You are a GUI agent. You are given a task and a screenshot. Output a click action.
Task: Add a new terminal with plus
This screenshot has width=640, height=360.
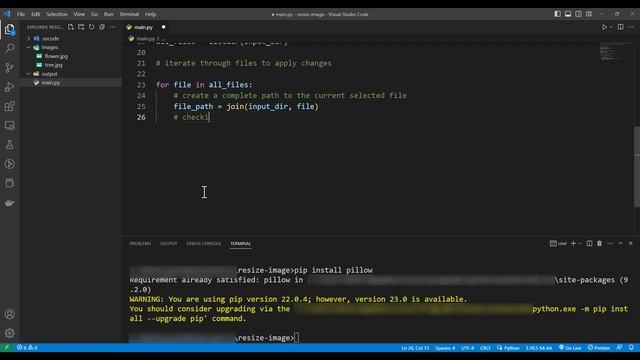[573, 243]
